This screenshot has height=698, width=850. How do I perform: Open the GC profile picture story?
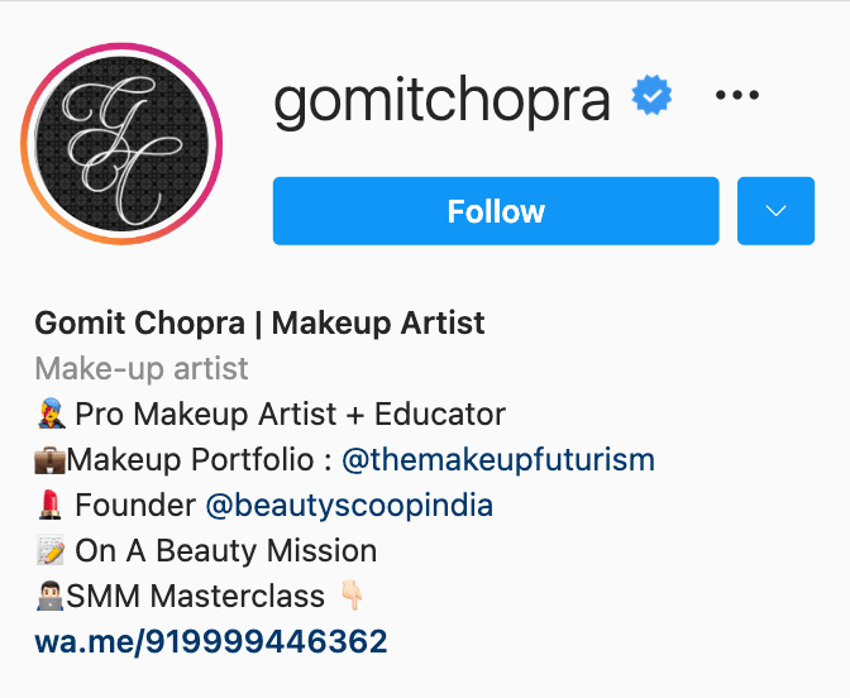click(x=121, y=144)
